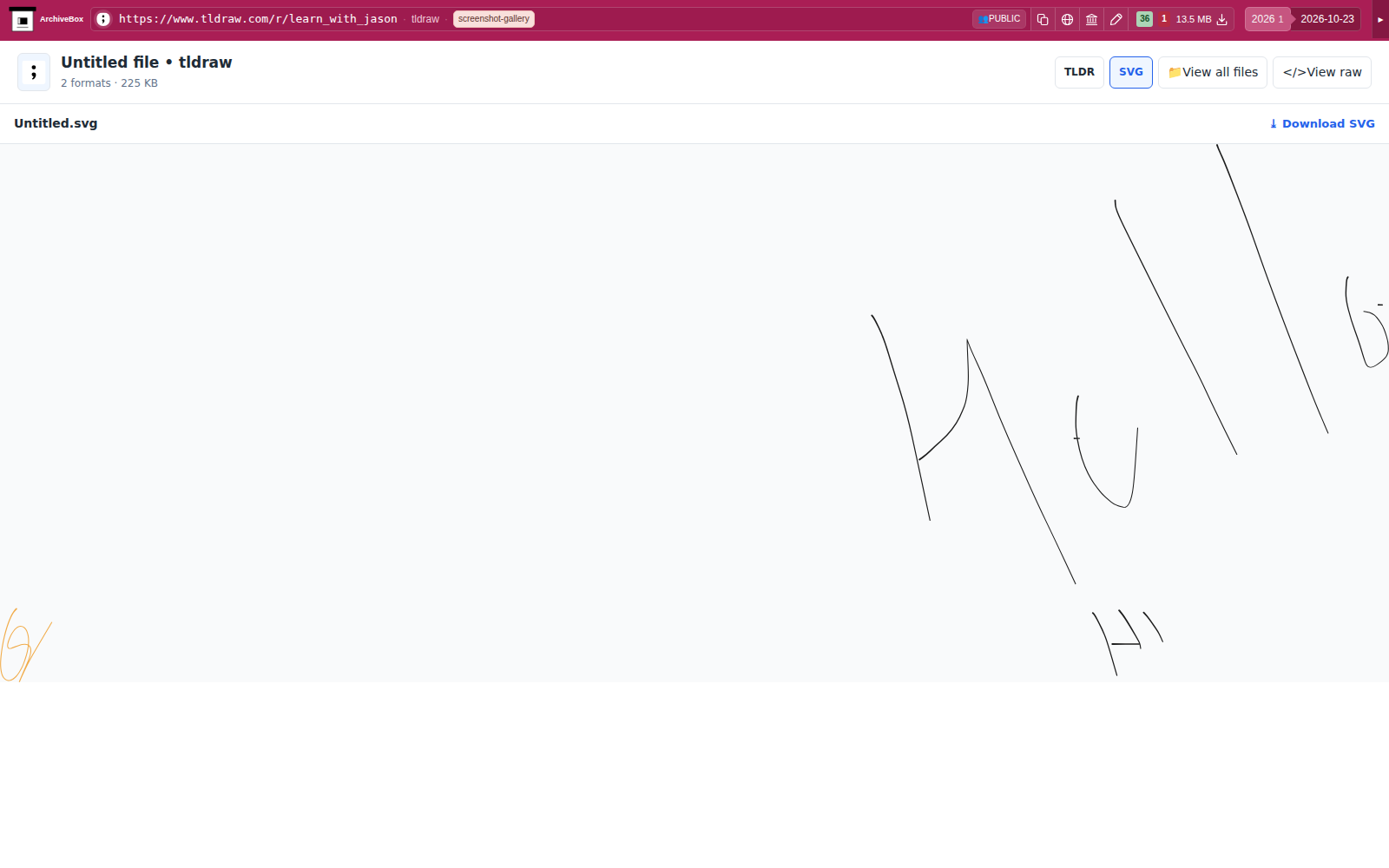This screenshot has height=868, width=1389.
Task: Toggle the PUBLIC visibility badge
Action: (x=999, y=19)
